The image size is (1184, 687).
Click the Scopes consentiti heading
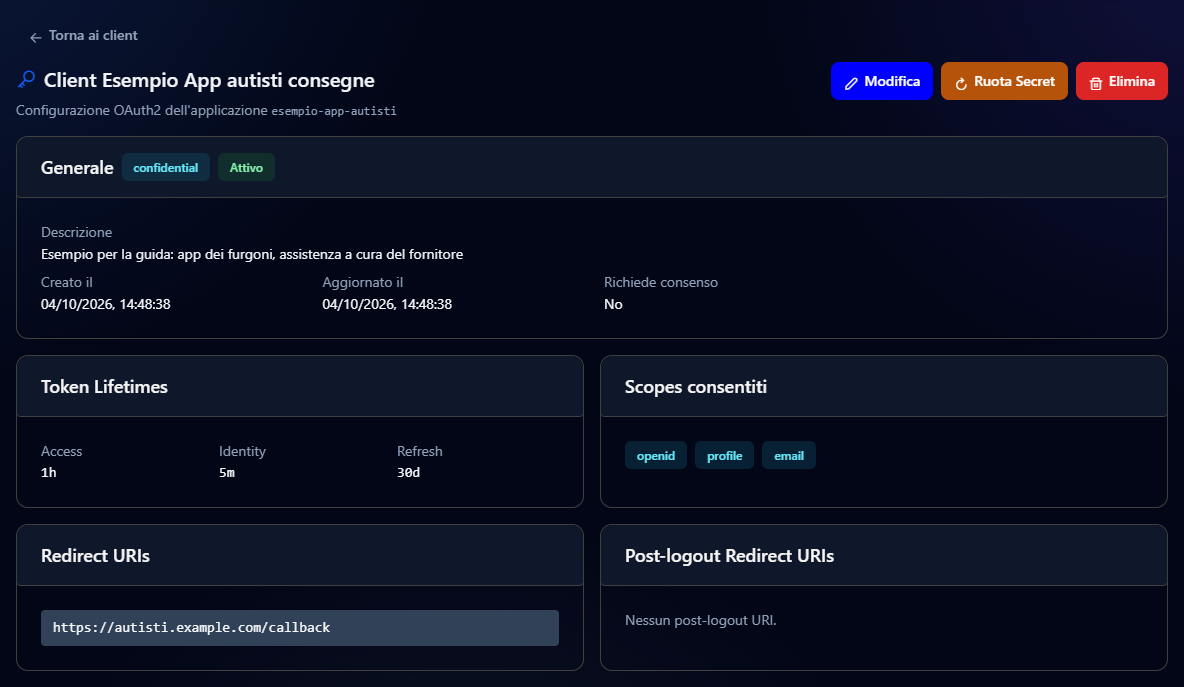tap(695, 387)
